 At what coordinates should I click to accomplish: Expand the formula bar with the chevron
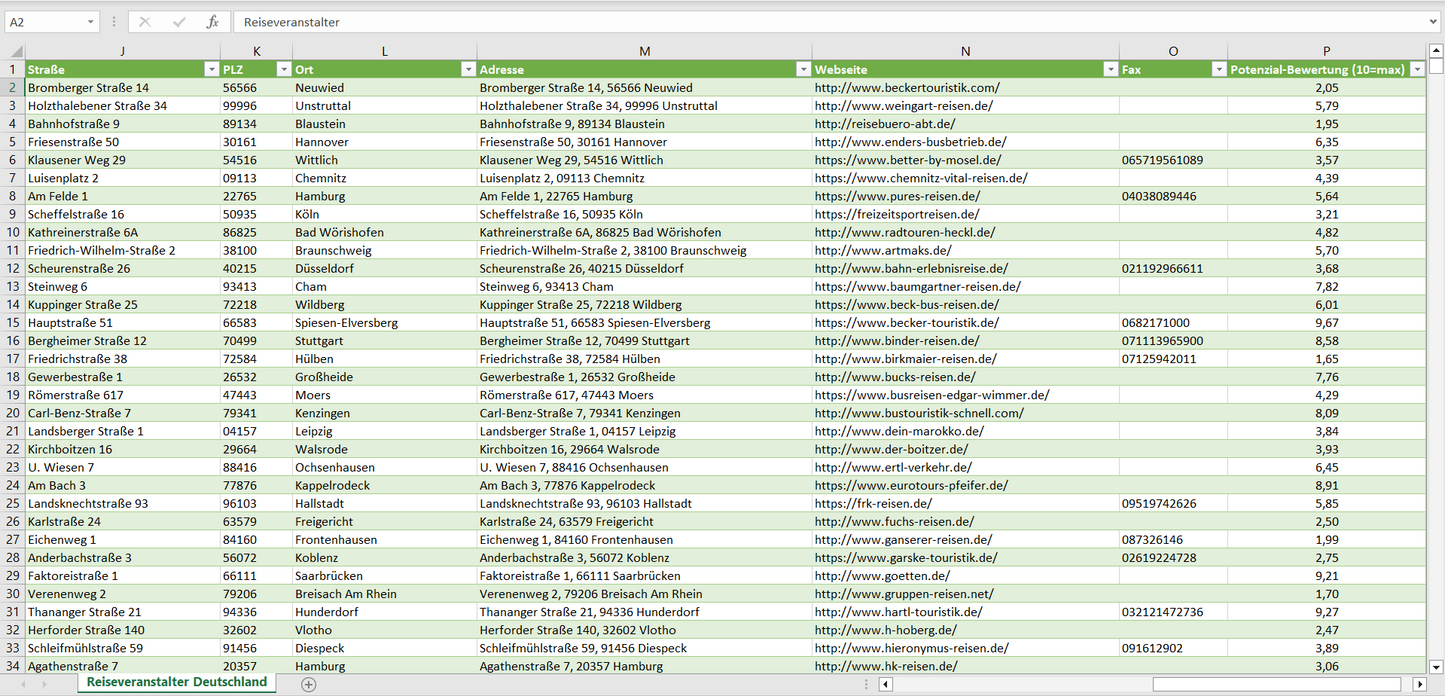[1435, 22]
